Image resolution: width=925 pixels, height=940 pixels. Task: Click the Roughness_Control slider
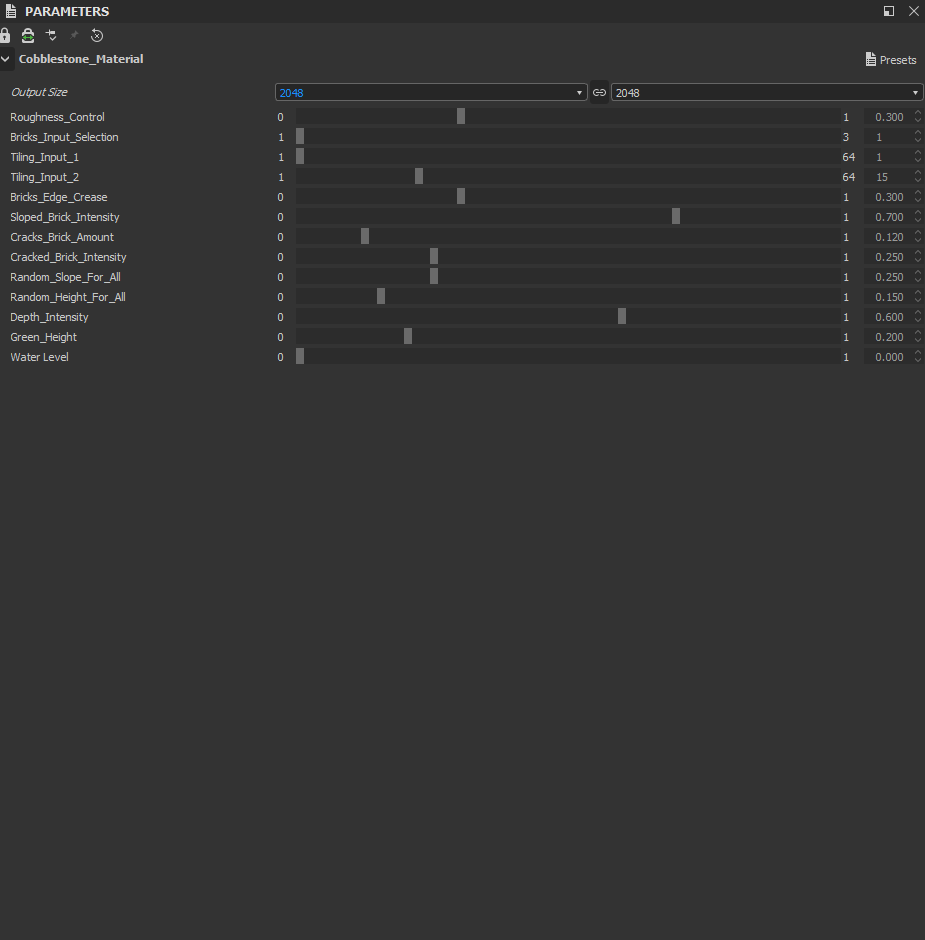(x=568, y=116)
